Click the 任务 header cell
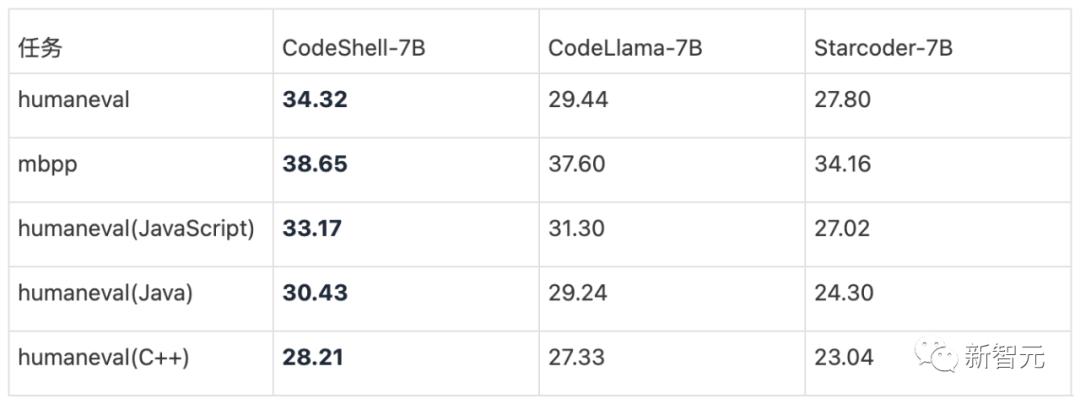1080x404 pixels. point(40,48)
